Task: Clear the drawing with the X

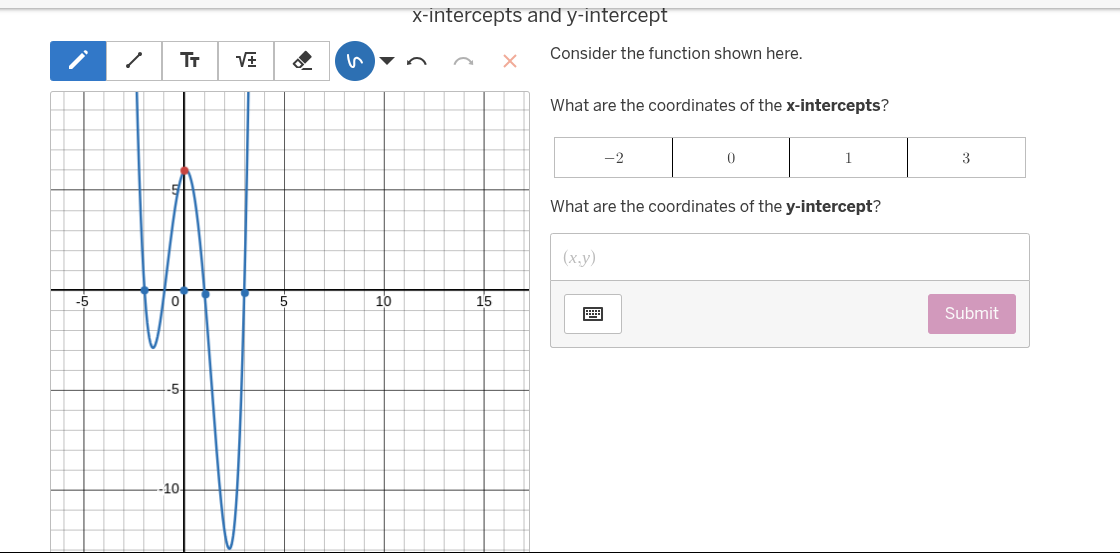Action: [509, 62]
